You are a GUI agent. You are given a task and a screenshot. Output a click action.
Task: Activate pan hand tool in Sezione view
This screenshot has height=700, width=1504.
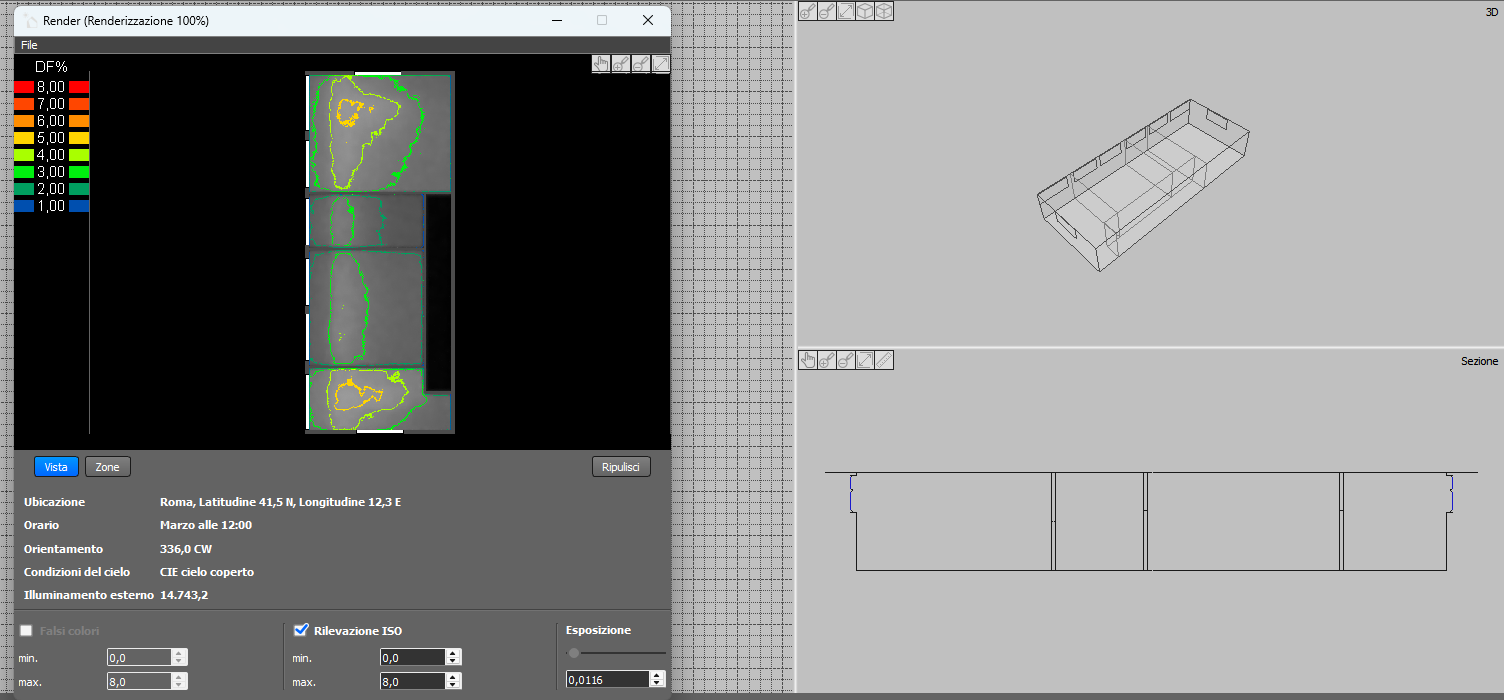[808, 360]
